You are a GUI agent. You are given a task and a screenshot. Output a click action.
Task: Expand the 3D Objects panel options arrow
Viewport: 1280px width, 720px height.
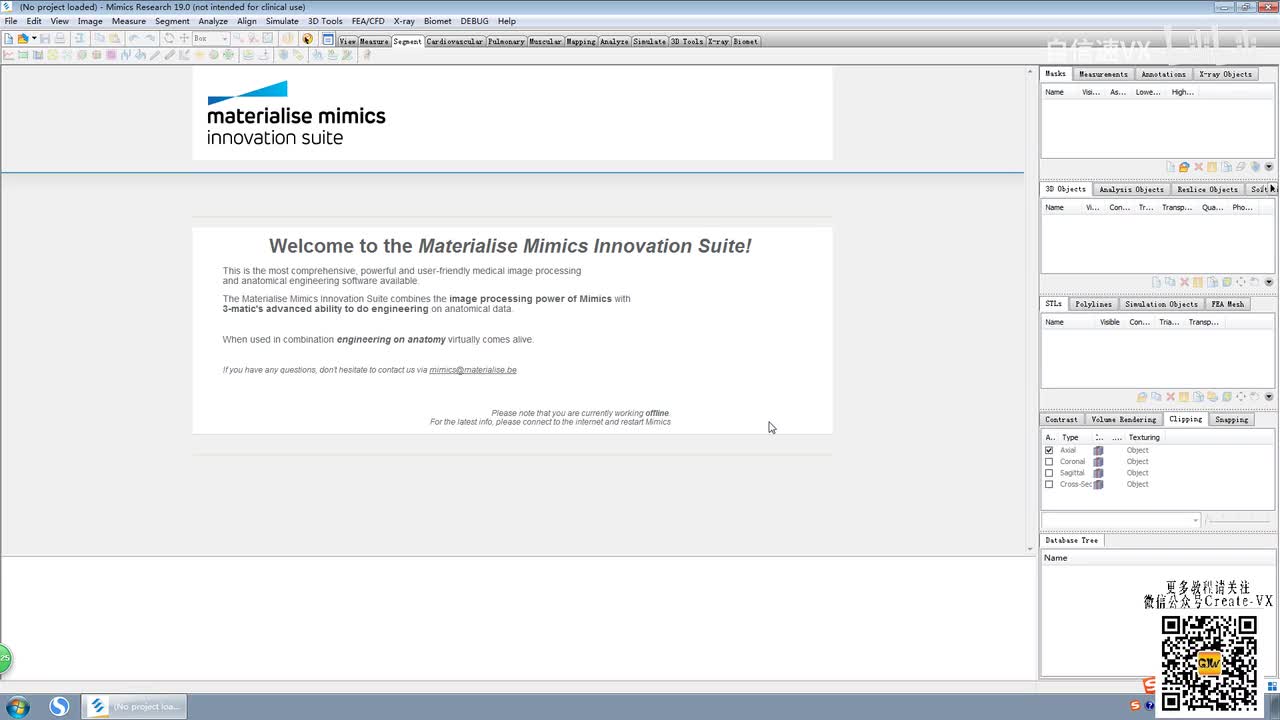pos(1269,283)
